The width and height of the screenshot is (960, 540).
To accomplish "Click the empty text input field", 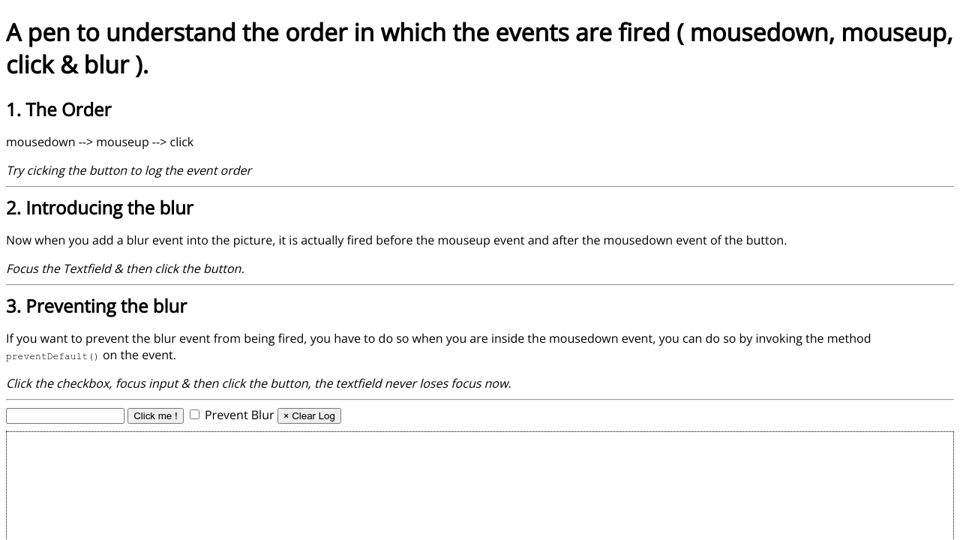I will tap(65, 416).
